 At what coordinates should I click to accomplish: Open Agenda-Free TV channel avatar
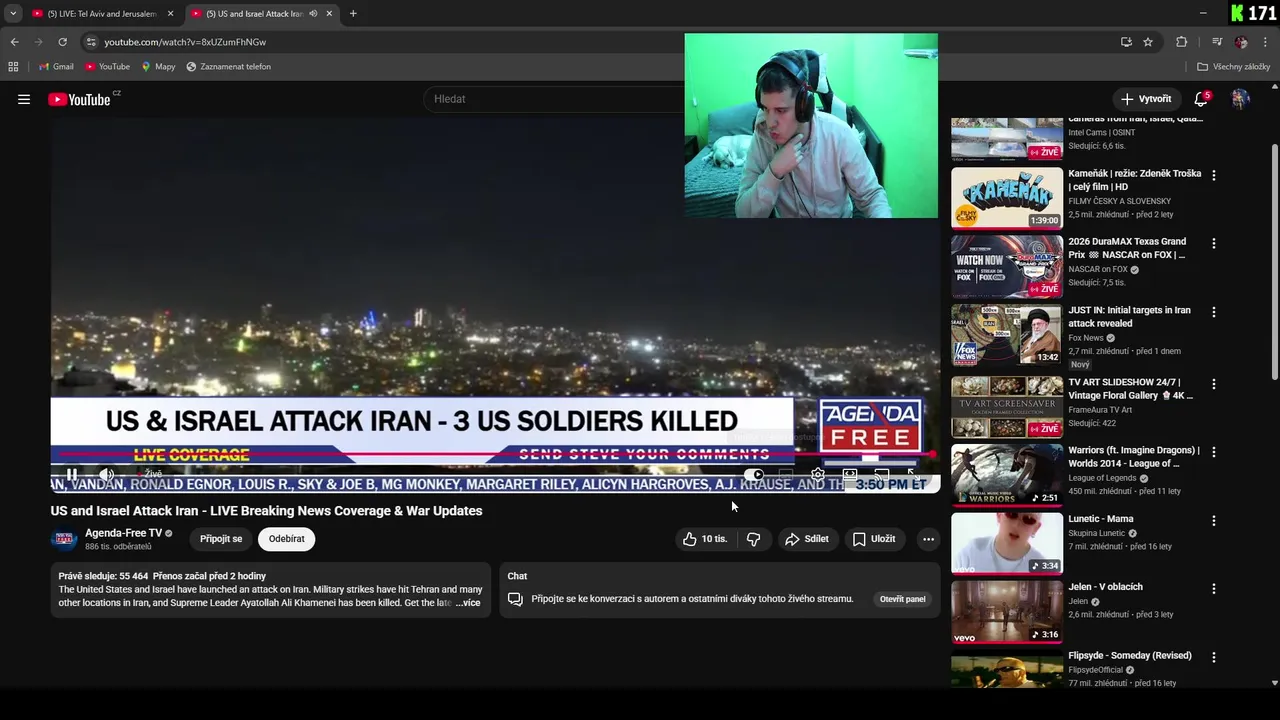(64, 539)
